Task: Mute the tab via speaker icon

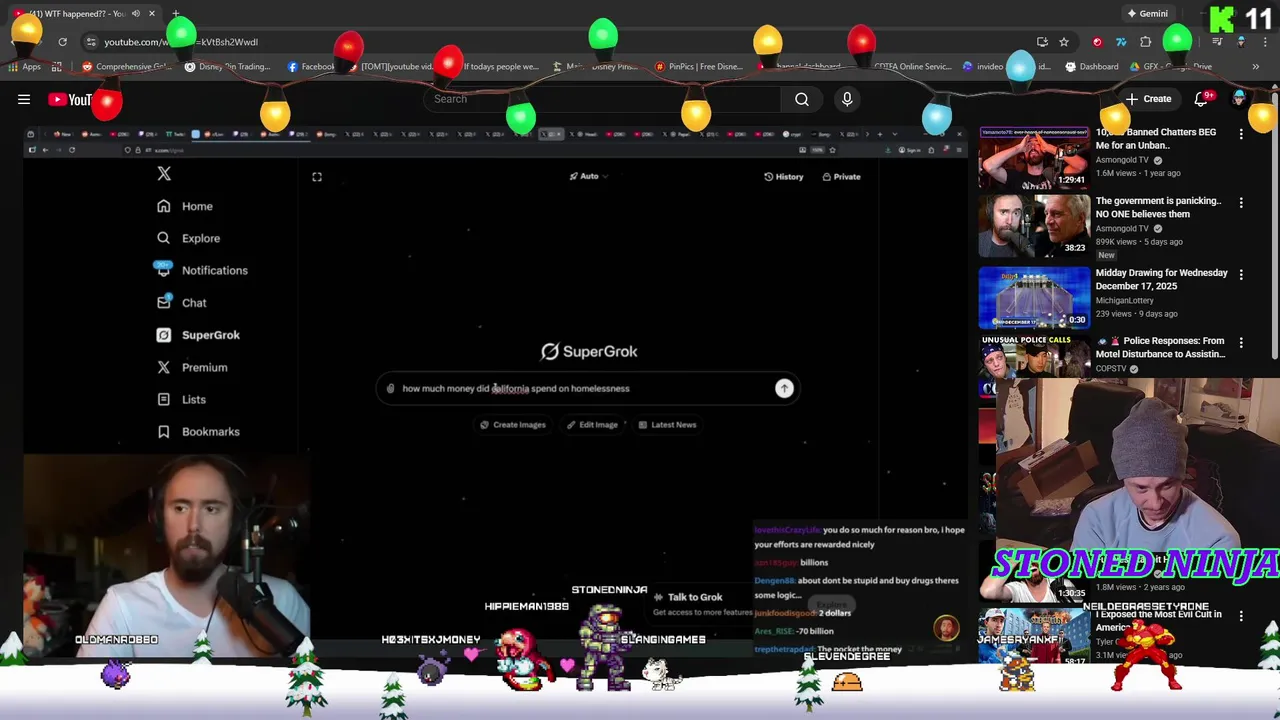Action: (x=136, y=14)
